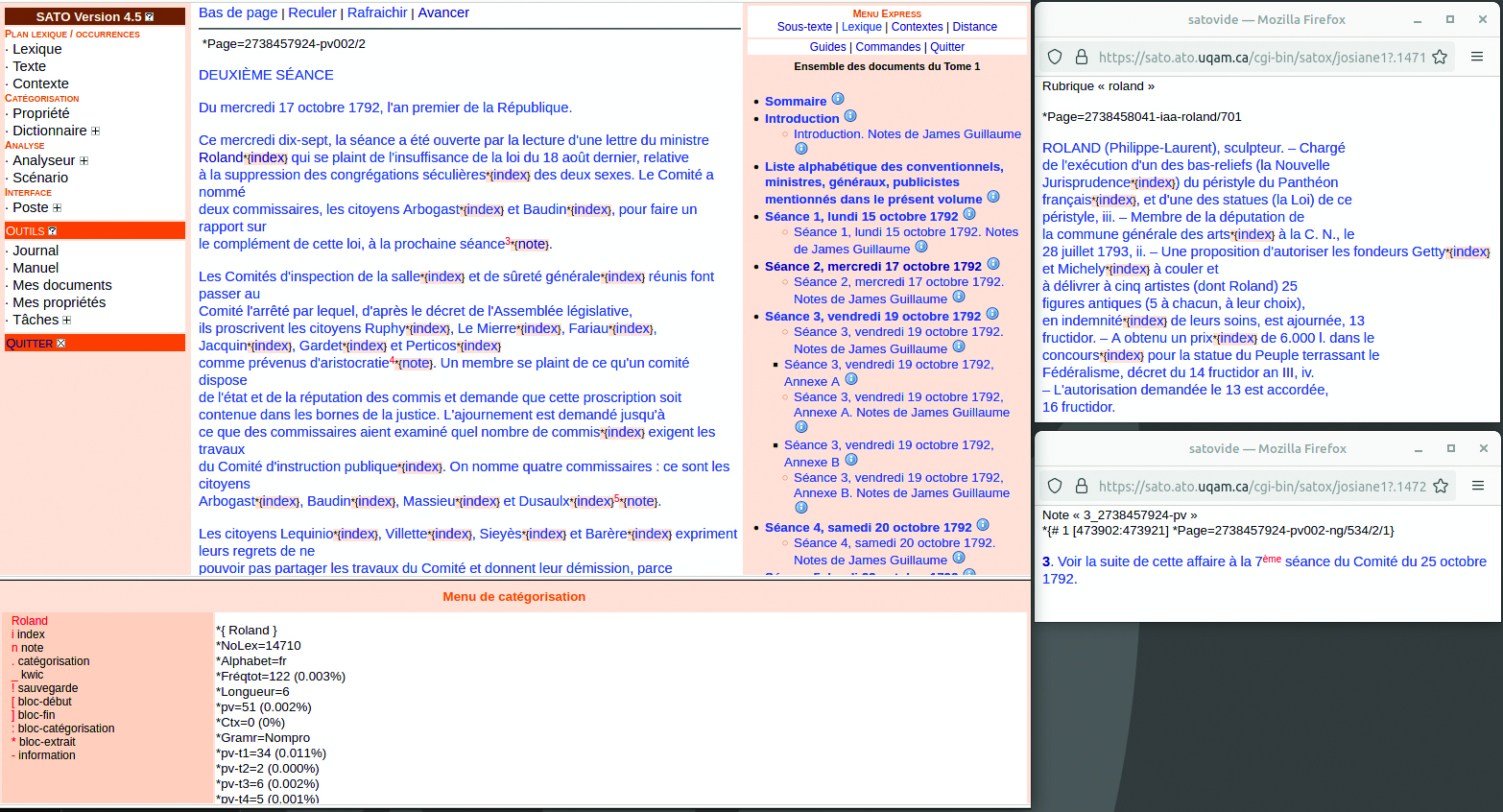The image size is (1503, 812).
Task: Click the Quitter X icon in sidebar
Action: coord(61,344)
